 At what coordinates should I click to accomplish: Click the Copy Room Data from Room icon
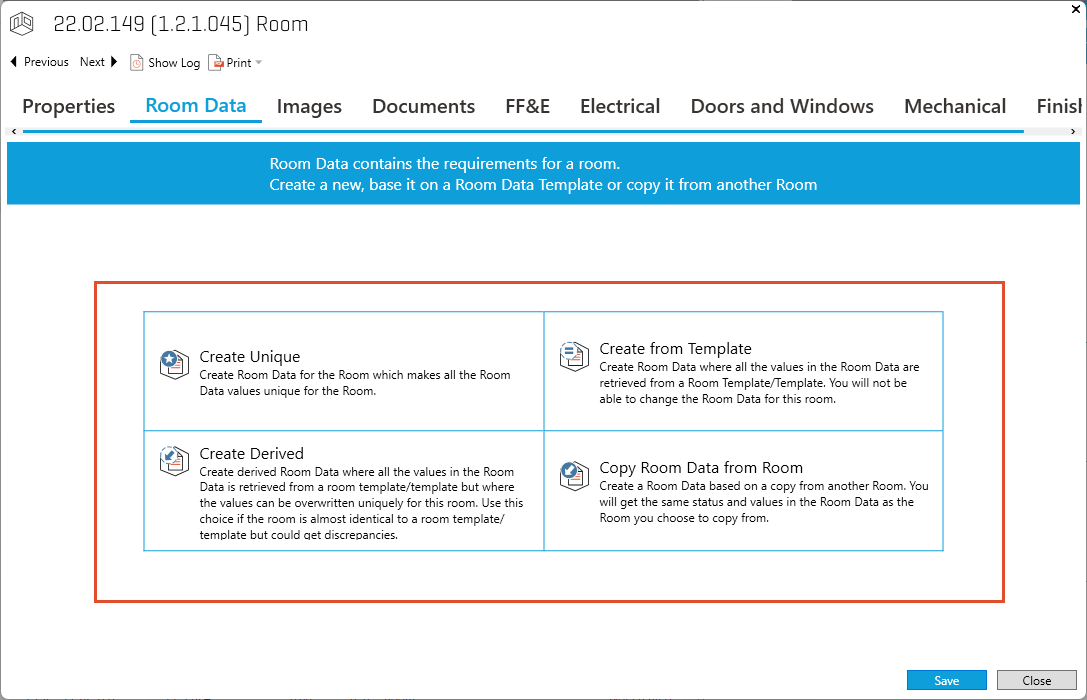[x=574, y=475]
